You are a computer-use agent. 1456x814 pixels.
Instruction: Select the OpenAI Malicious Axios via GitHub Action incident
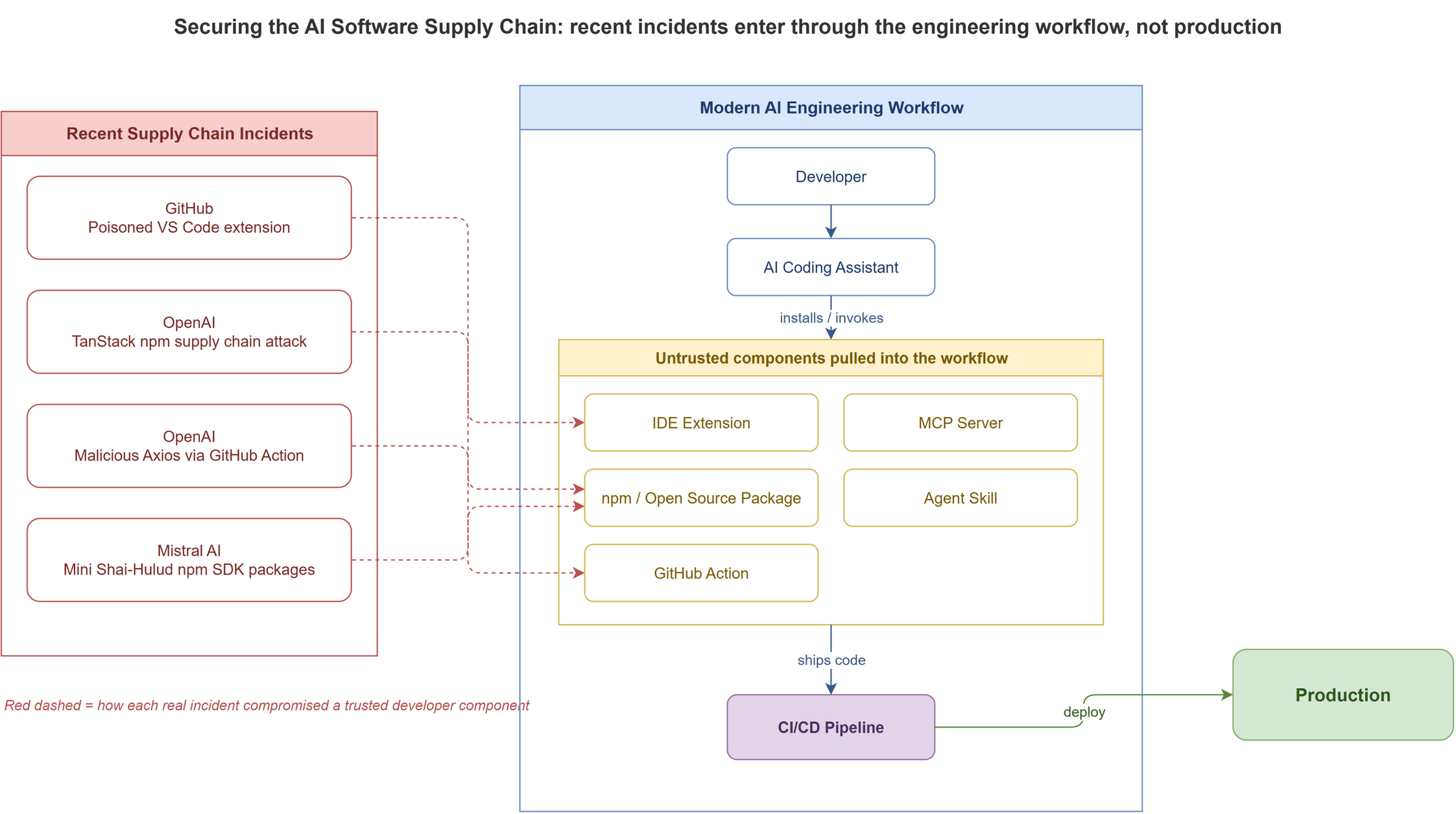click(x=189, y=446)
